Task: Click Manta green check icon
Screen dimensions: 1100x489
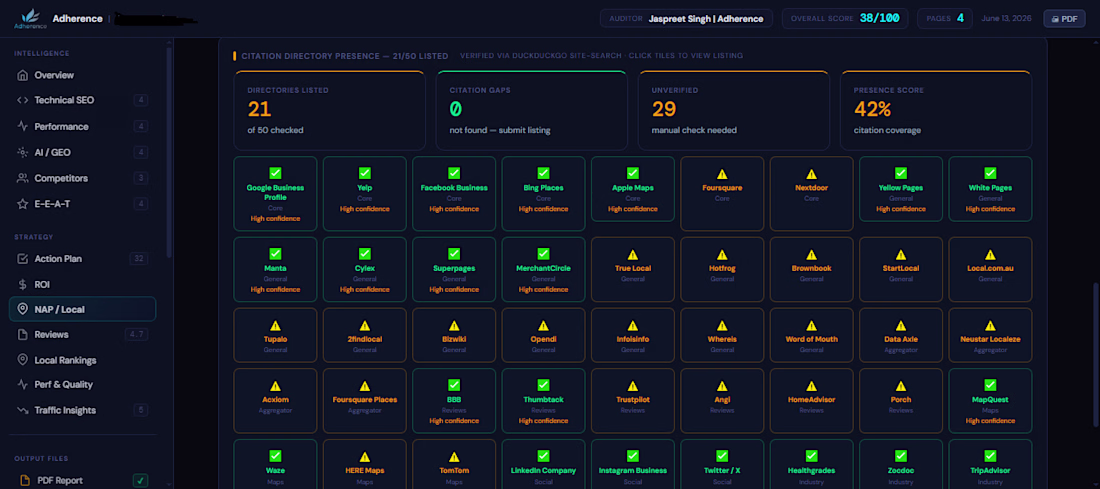Action: click(275, 254)
